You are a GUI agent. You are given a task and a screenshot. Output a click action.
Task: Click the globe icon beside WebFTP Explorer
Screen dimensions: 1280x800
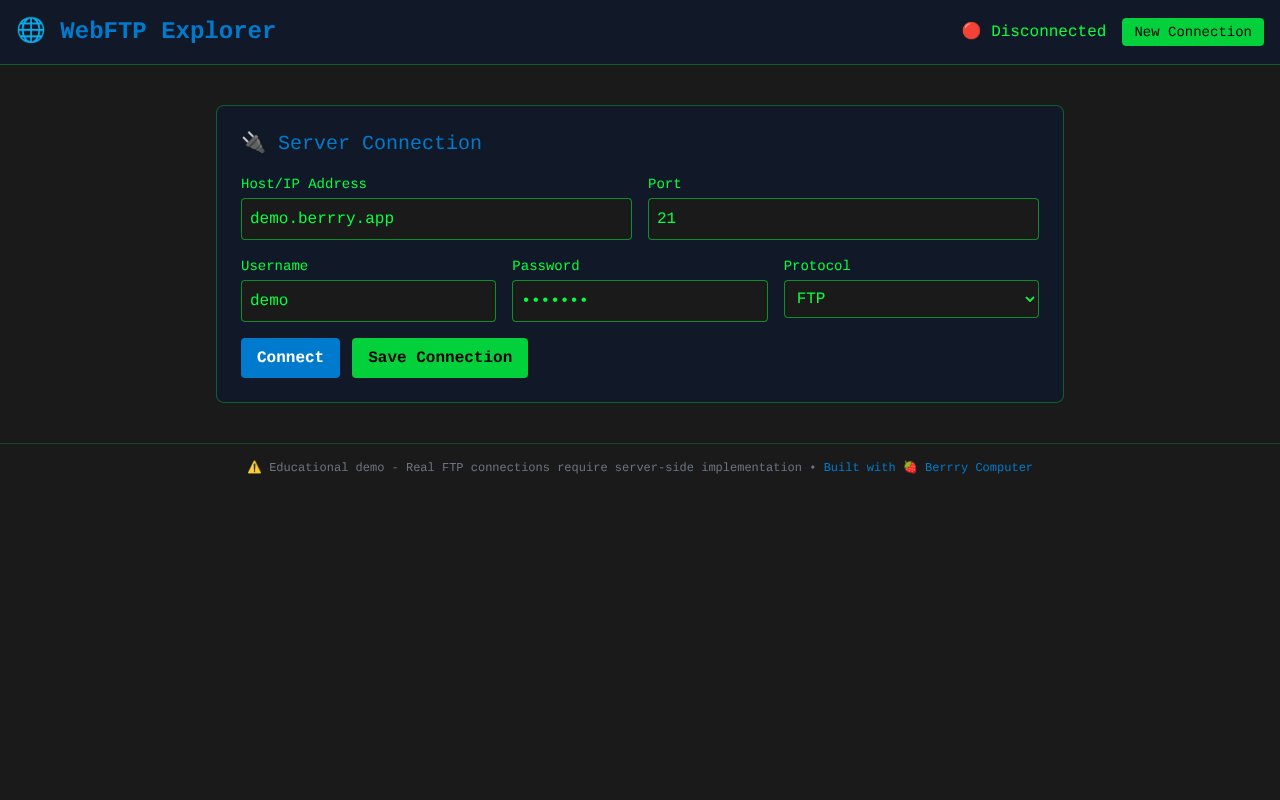30,30
